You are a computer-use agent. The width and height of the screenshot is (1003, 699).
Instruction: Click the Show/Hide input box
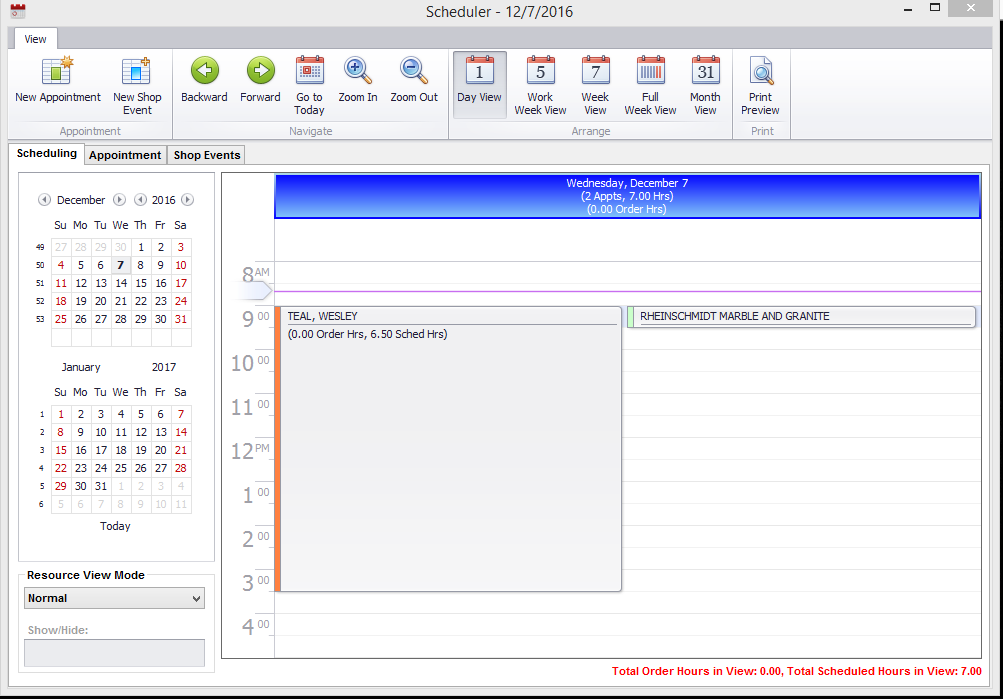pyautogui.click(x=115, y=653)
